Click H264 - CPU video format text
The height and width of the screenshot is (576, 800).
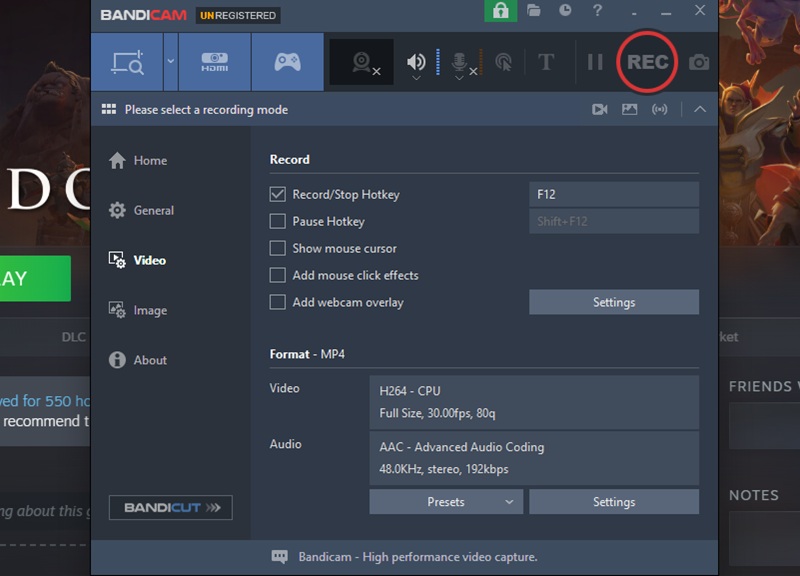coord(410,391)
